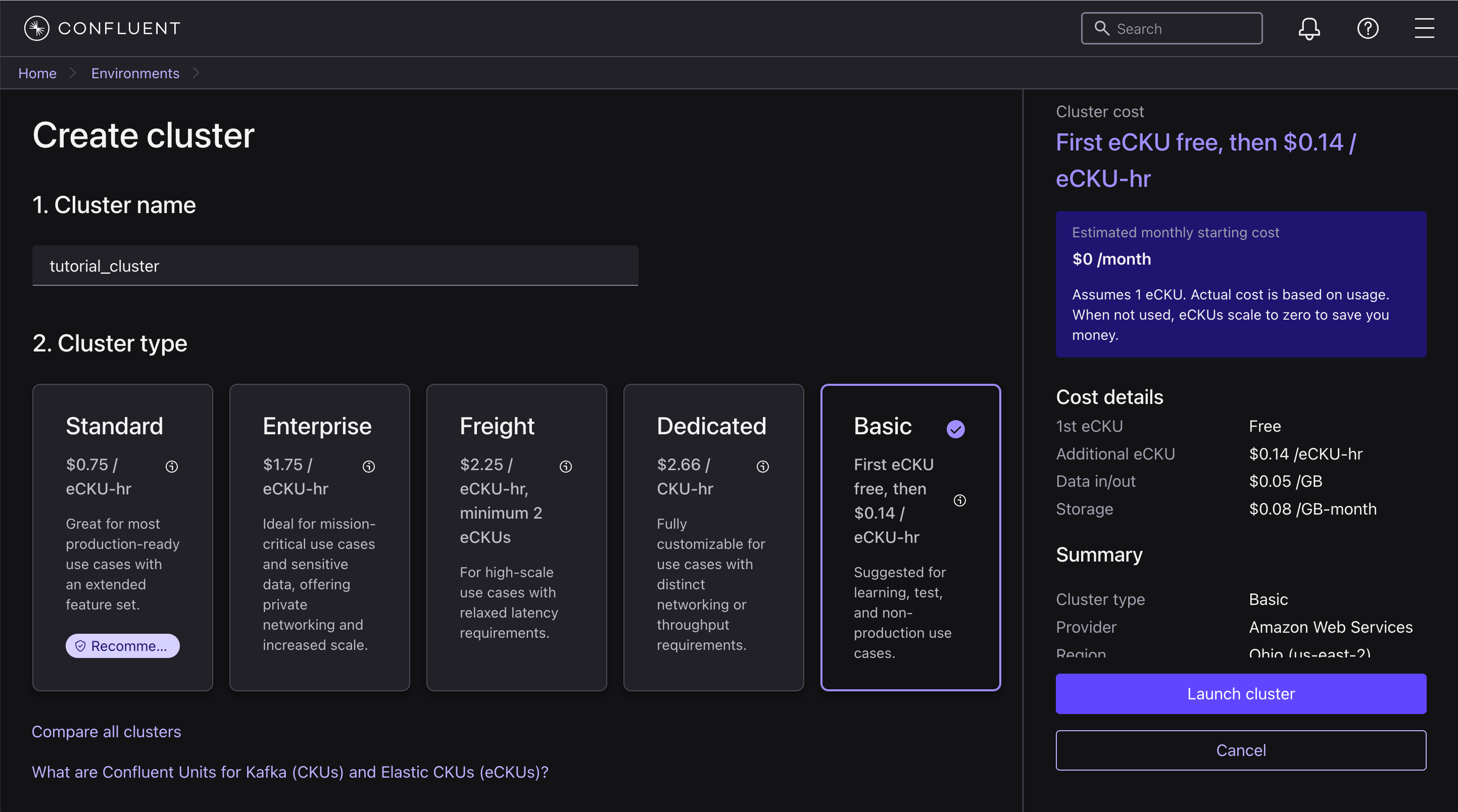Screen dimensions: 1458x812
Task: Click the "1. Cluster name" heading
Action: click(114, 205)
